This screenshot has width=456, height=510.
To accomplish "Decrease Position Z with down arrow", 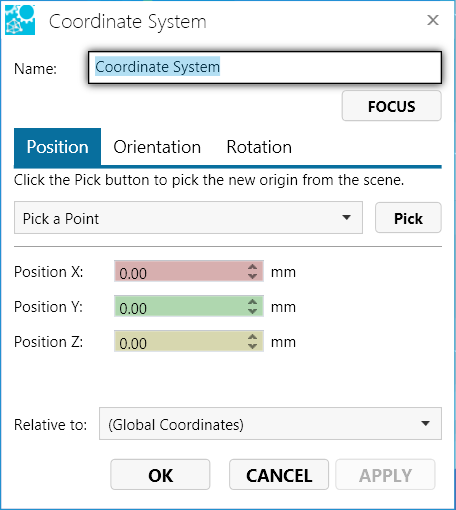I will point(252,346).
